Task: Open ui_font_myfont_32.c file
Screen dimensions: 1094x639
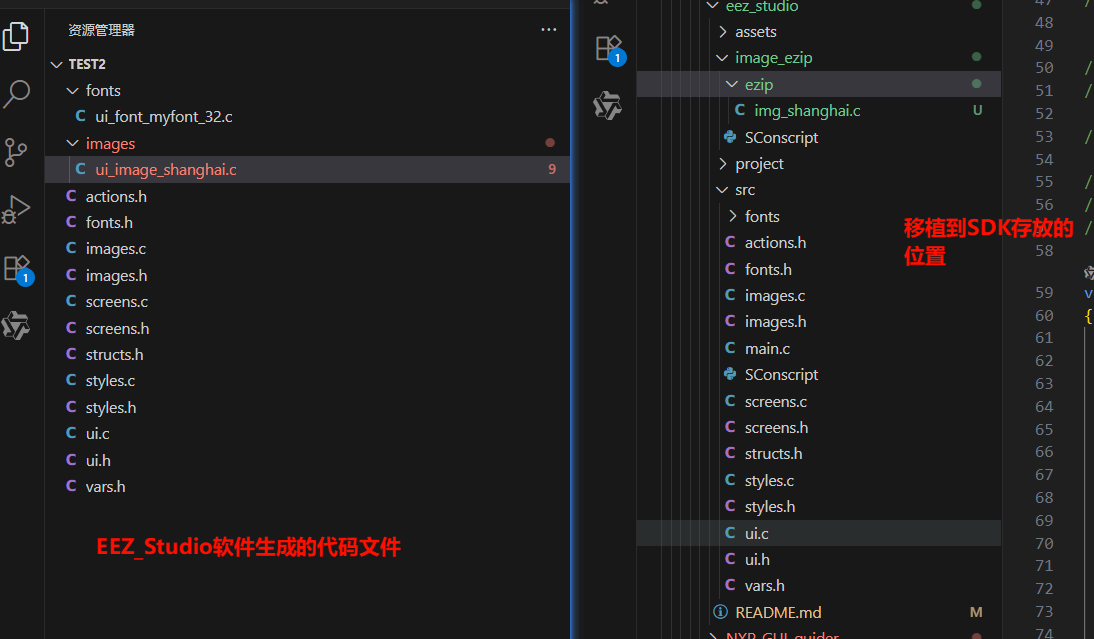Action: (x=164, y=117)
